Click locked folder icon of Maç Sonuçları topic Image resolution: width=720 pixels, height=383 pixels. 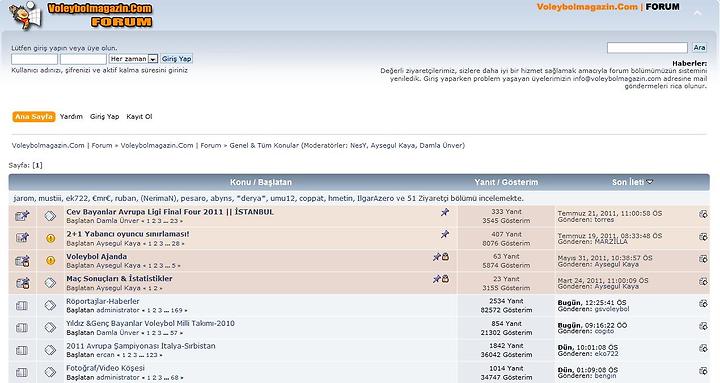pyautogui.click(x=22, y=283)
